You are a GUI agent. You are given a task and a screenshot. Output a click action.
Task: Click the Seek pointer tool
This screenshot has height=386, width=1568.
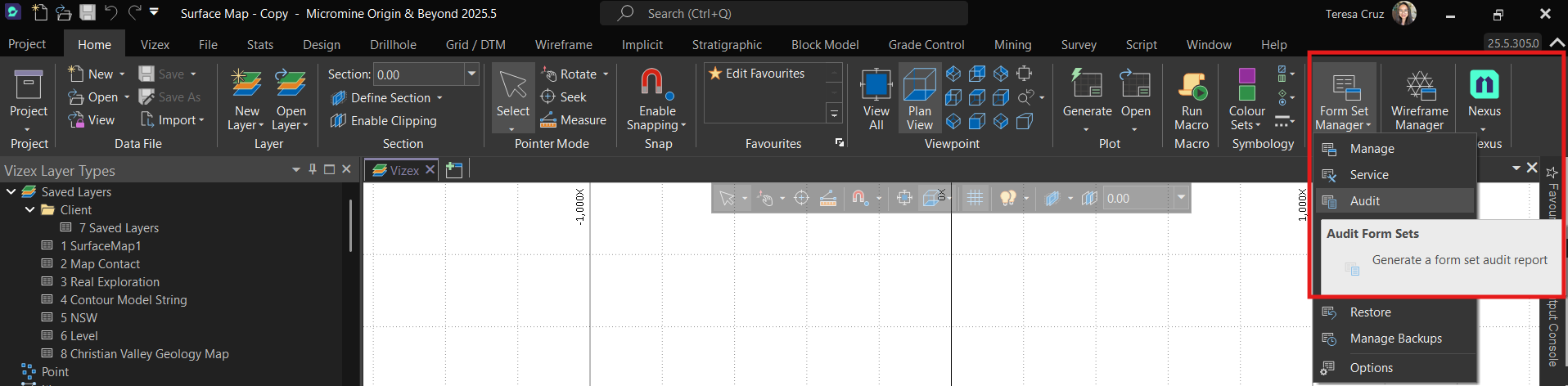pyautogui.click(x=564, y=97)
